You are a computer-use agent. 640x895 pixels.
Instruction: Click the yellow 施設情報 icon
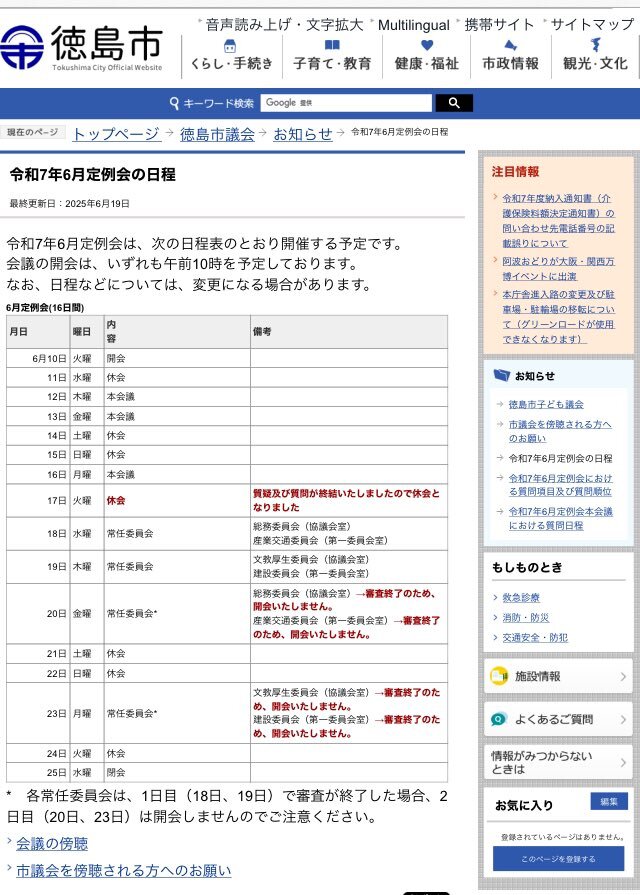(499, 676)
